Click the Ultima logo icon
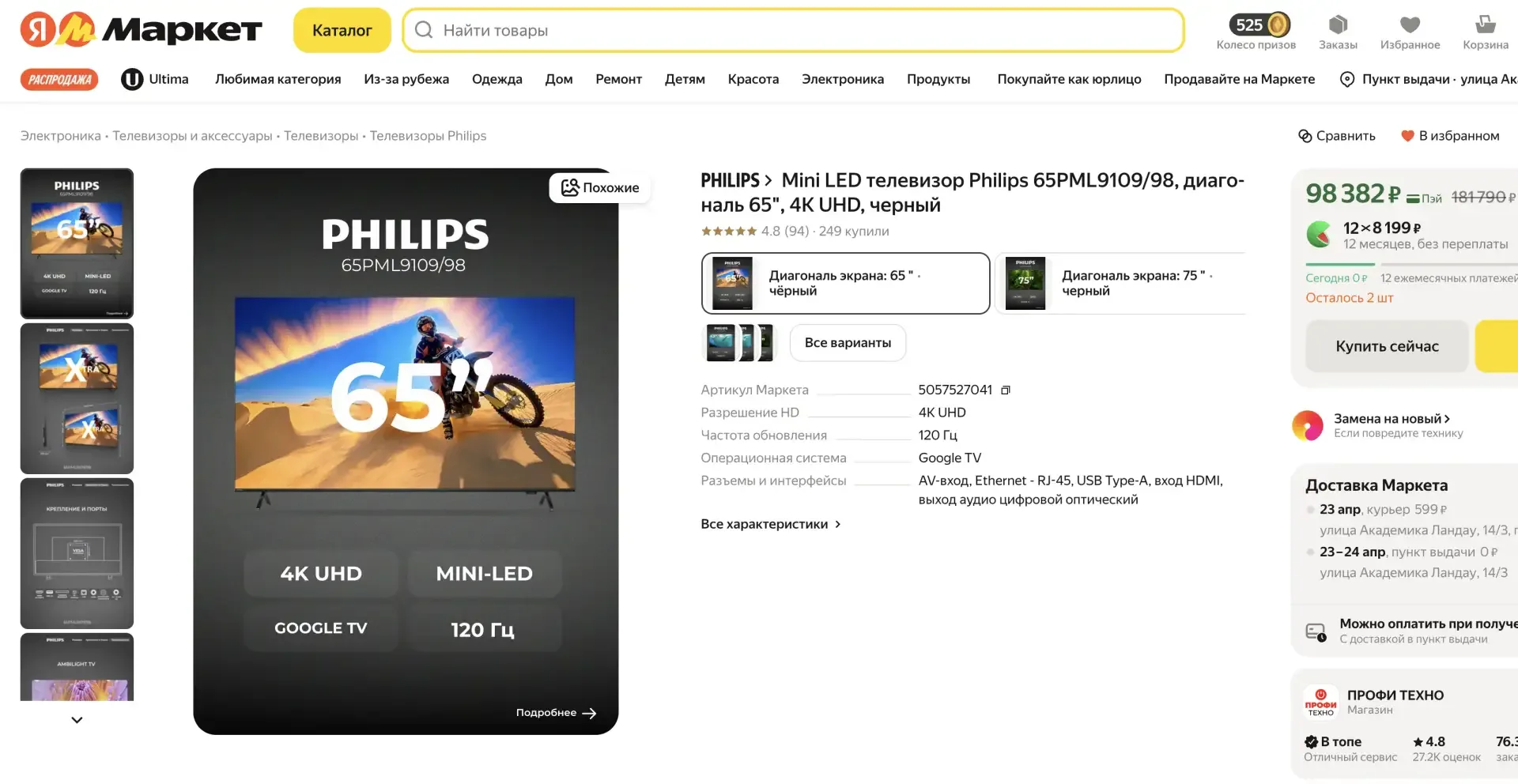This screenshot has width=1518, height=784. (x=132, y=79)
